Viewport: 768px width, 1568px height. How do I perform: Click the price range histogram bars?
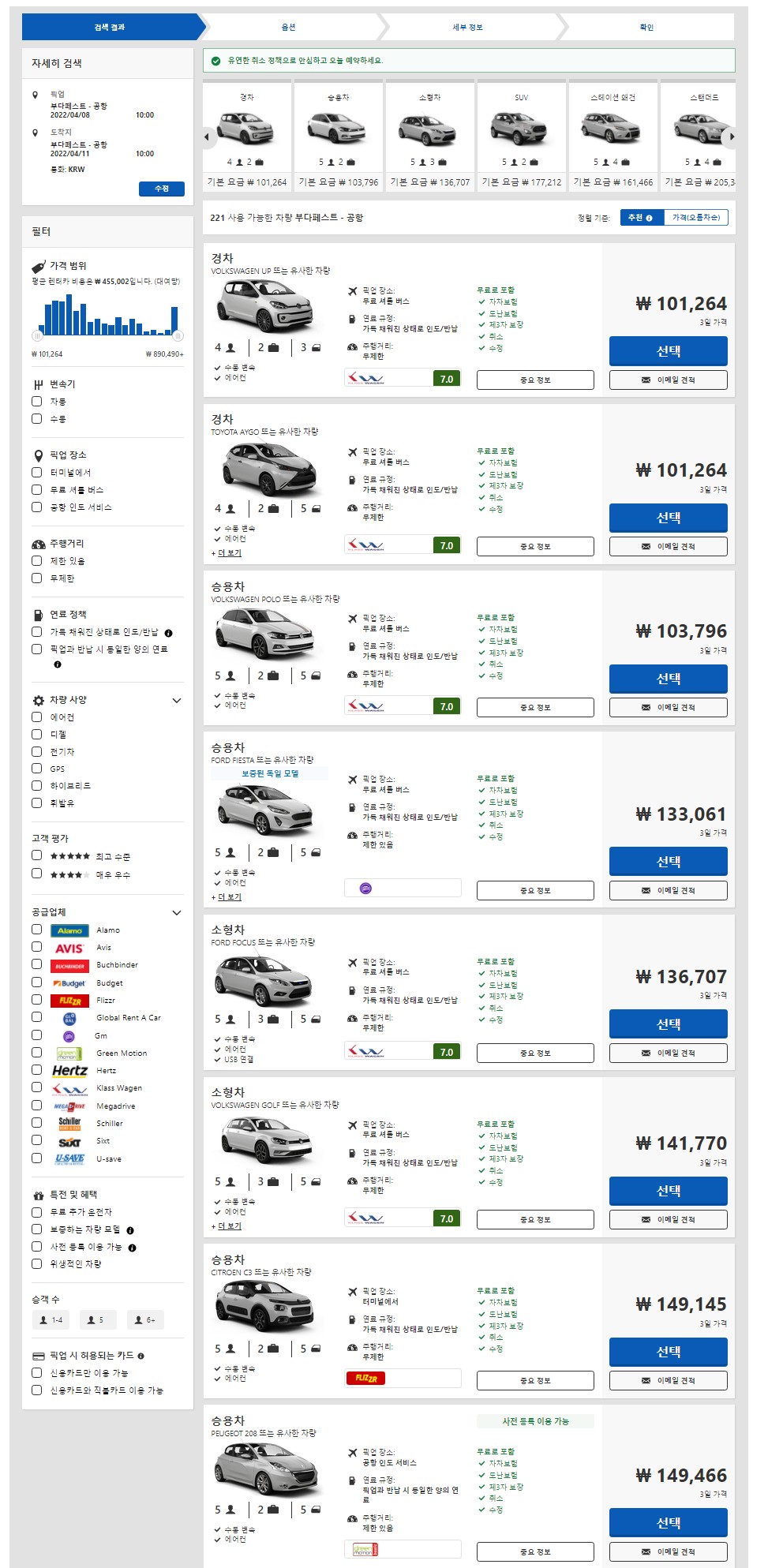tap(107, 314)
